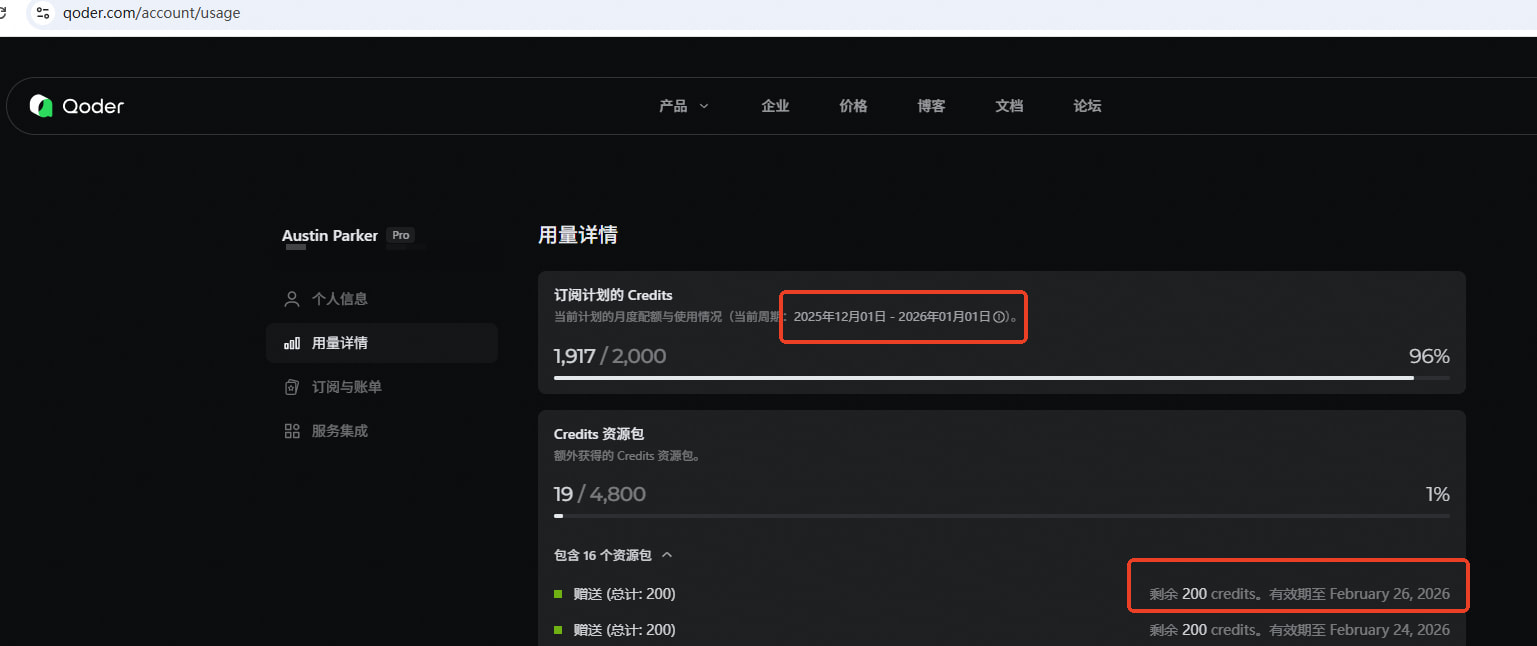This screenshot has height=646, width=1537.
Task: Open 服务集成 in the sidebar
Action: click(382, 431)
